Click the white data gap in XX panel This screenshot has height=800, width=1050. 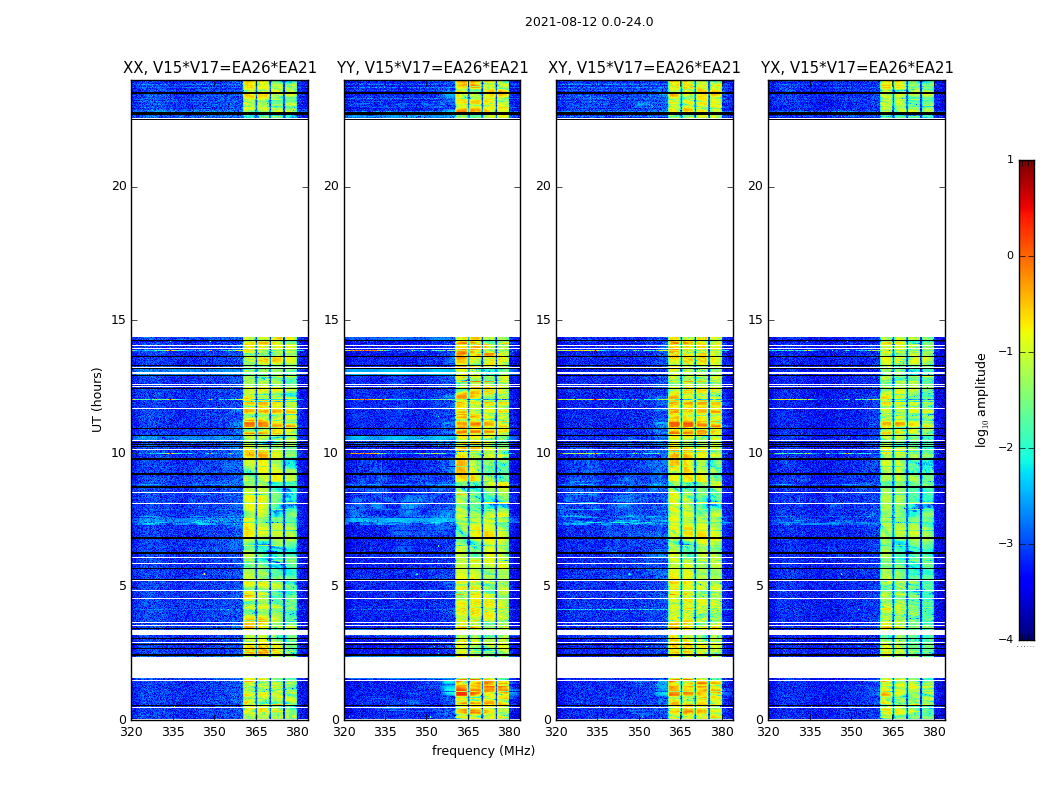coord(219,228)
